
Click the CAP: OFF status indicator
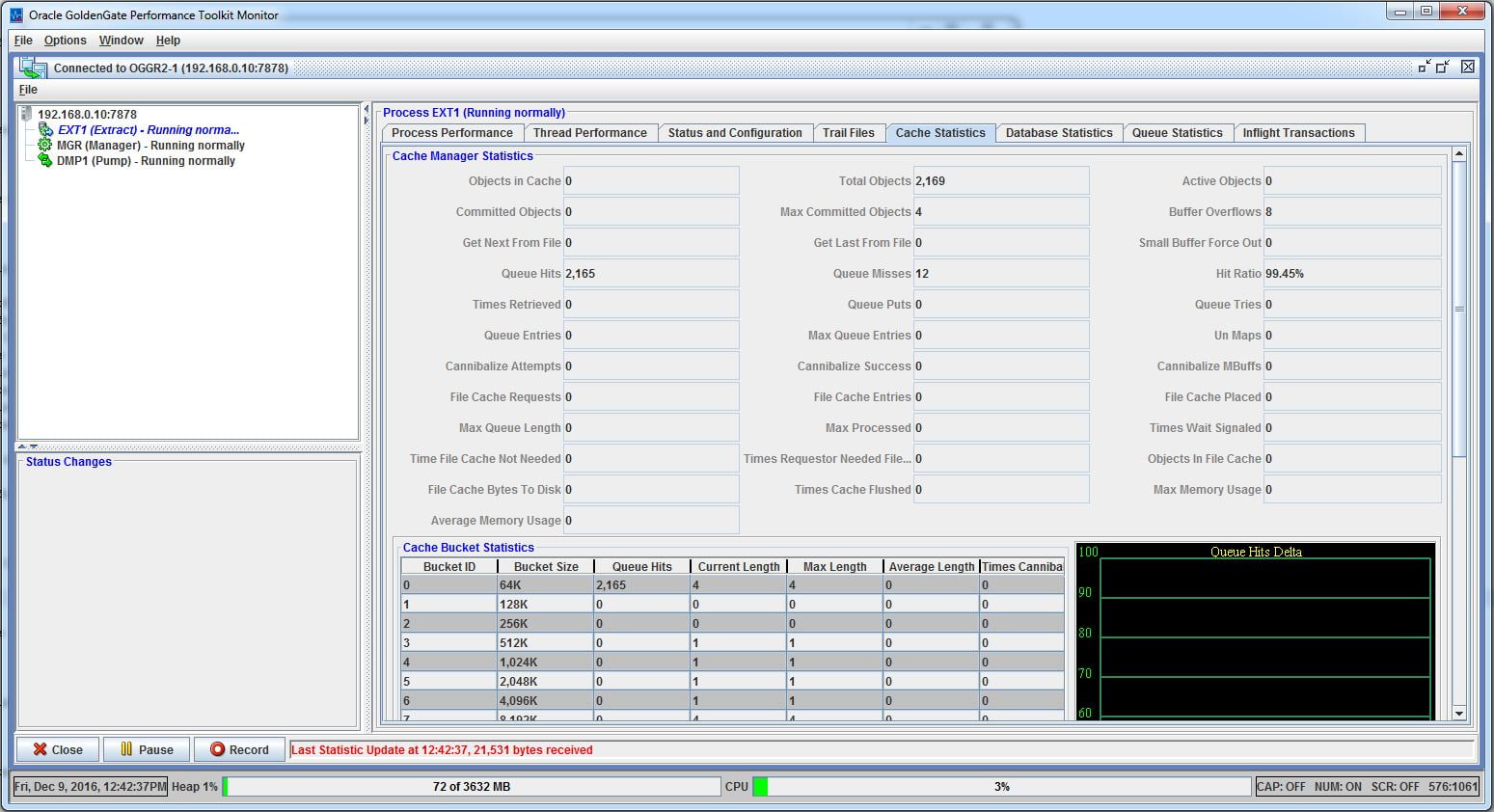(x=1281, y=786)
